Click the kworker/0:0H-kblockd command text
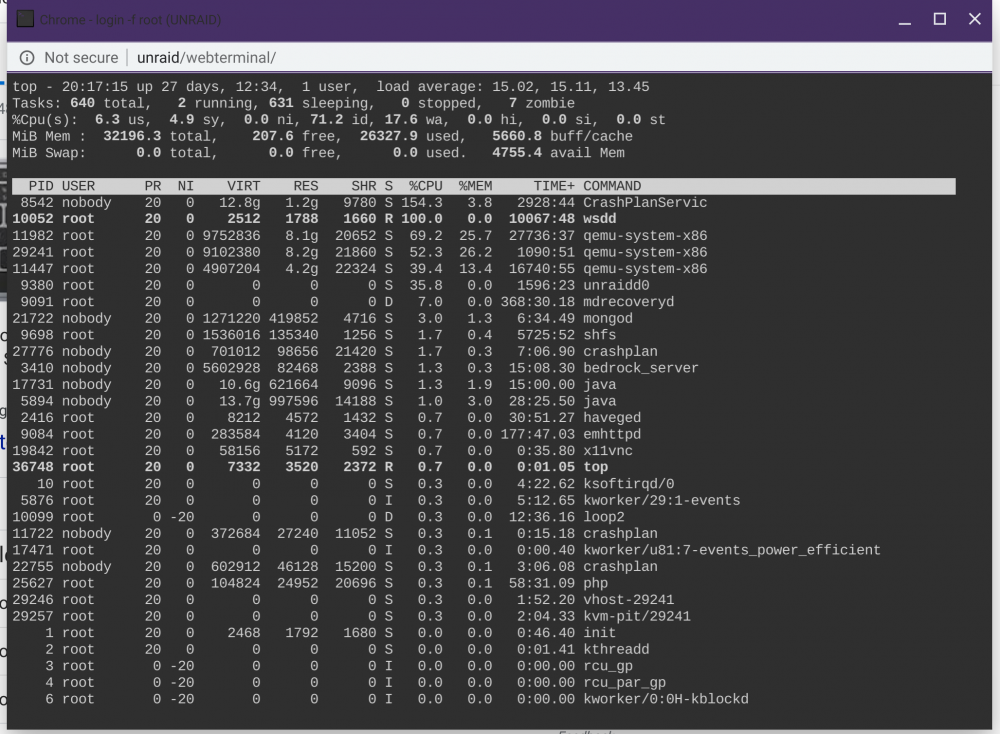Viewport: 1000px width, 734px height. 666,700
